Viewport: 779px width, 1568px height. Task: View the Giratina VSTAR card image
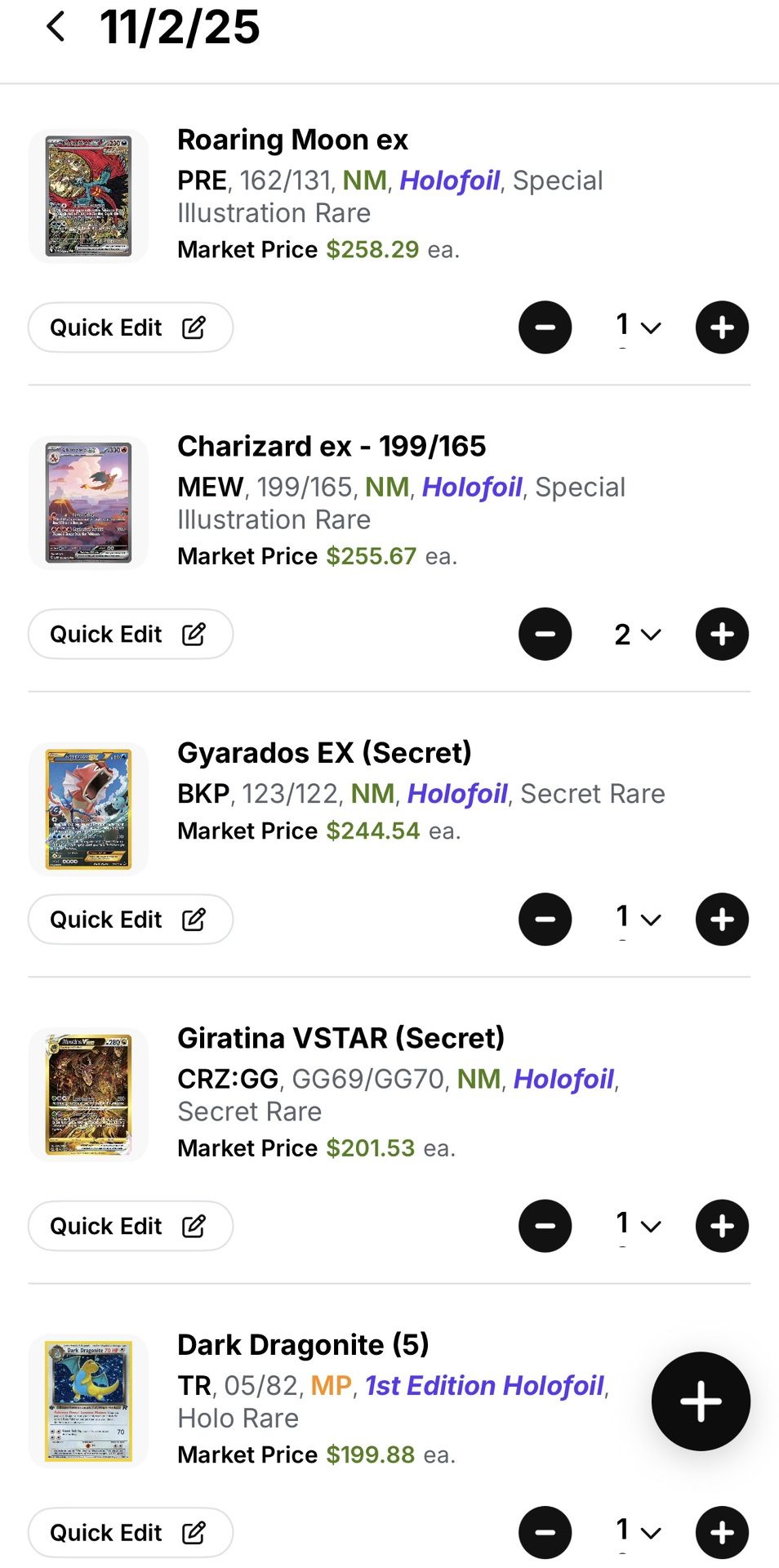88,1094
